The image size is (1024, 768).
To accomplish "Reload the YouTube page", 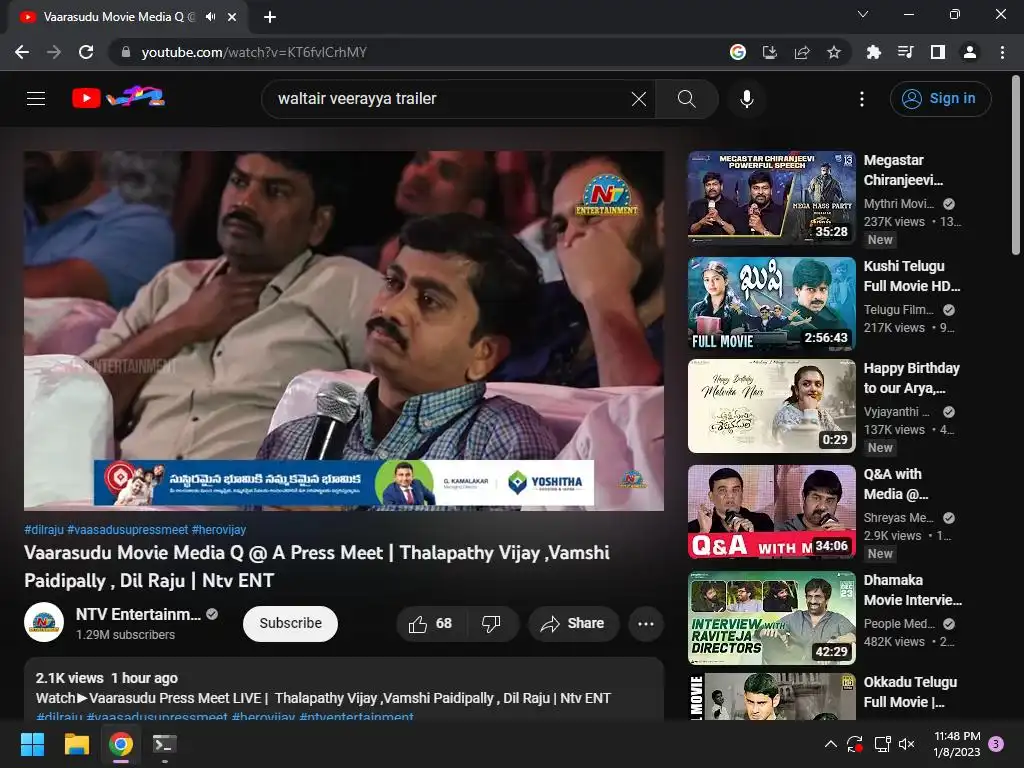I will click(x=86, y=52).
